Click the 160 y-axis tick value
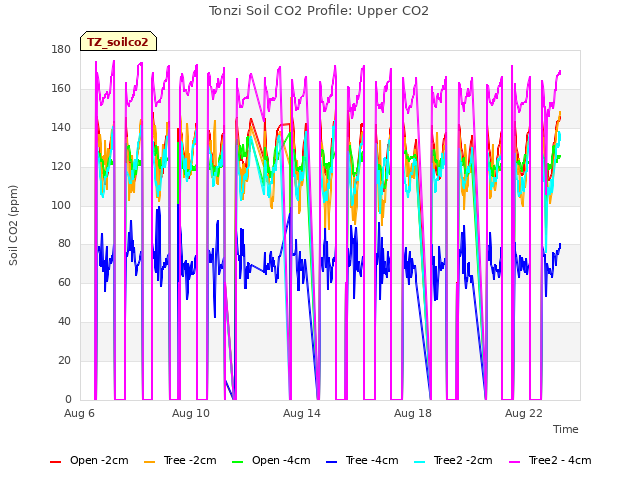The height and width of the screenshot is (480, 640). (x=61, y=89)
